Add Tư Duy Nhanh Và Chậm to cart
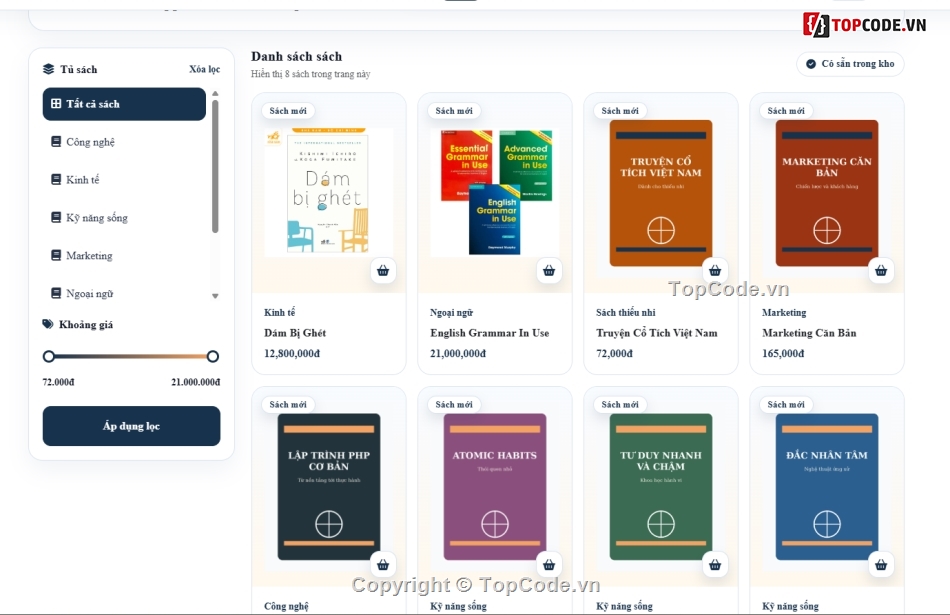This screenshot has height=615, width=950. (x=715, y=565)
